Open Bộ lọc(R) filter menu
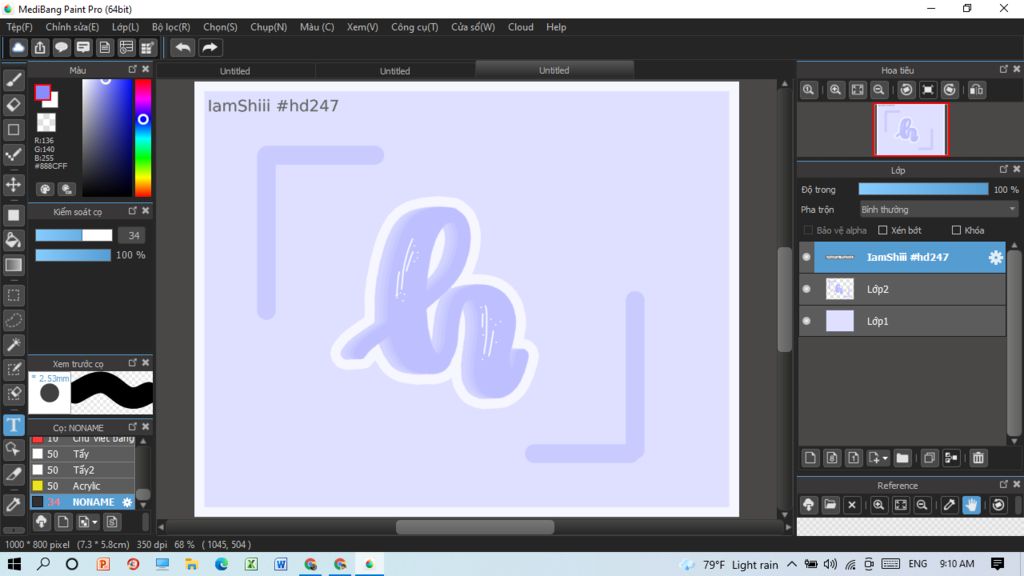 171,27
